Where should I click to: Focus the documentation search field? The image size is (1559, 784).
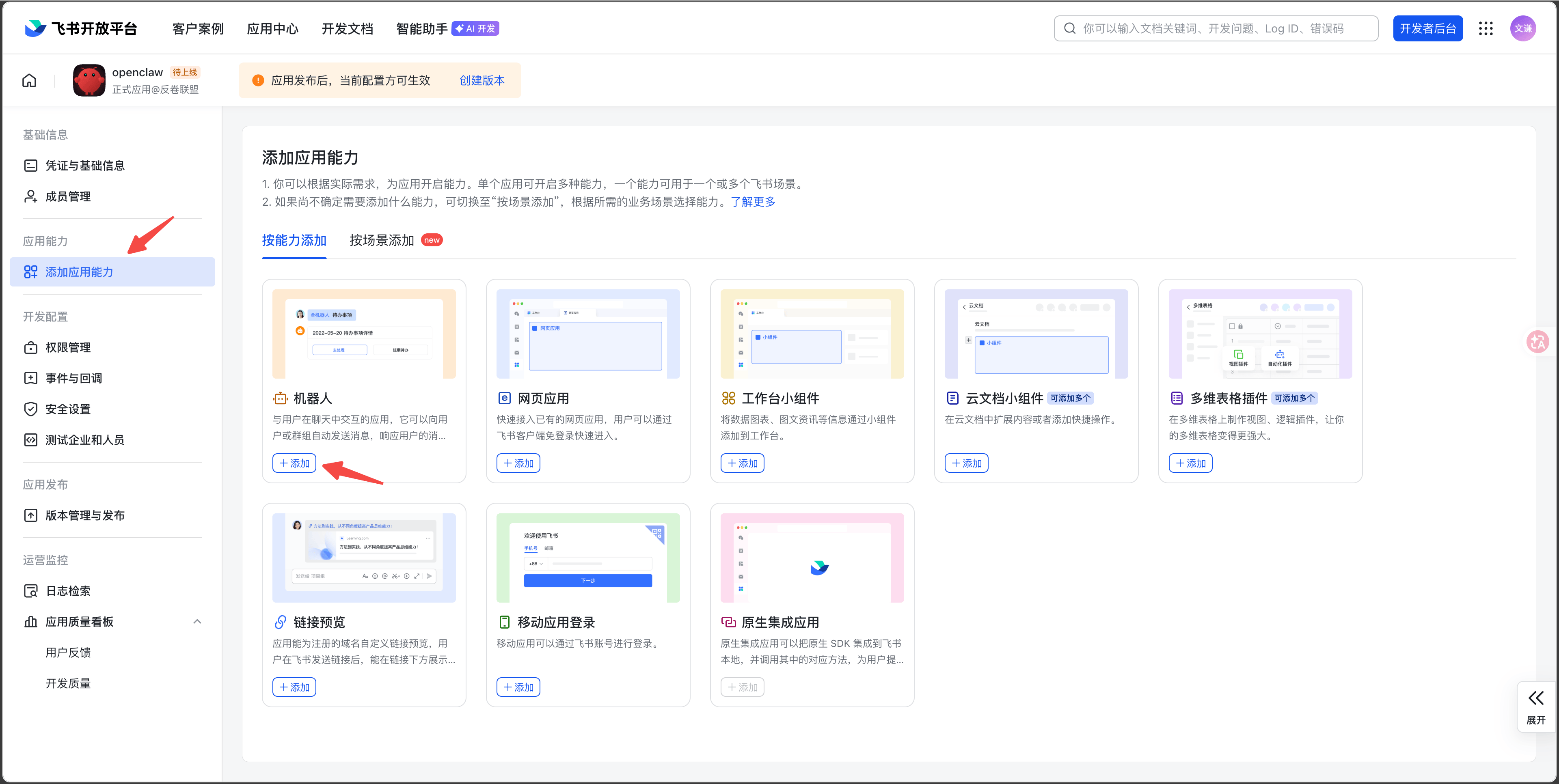point(1216,28)
